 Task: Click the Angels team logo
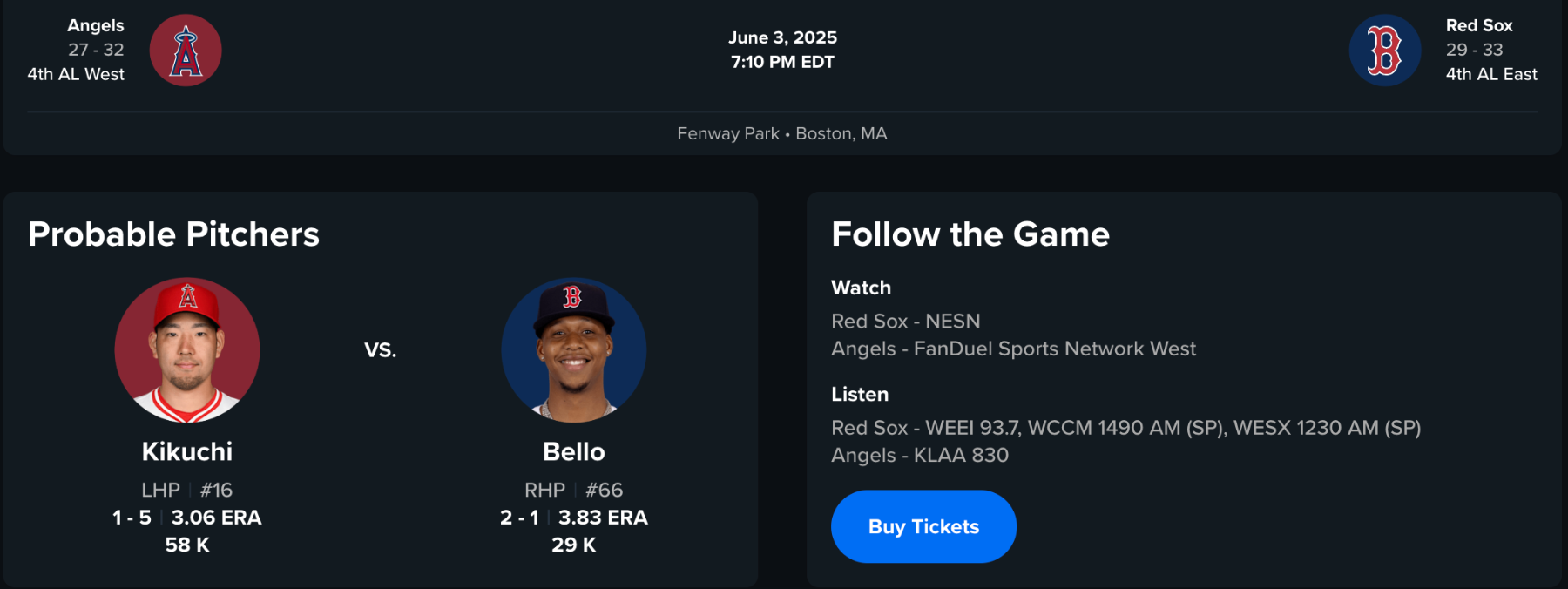(186, 51)
